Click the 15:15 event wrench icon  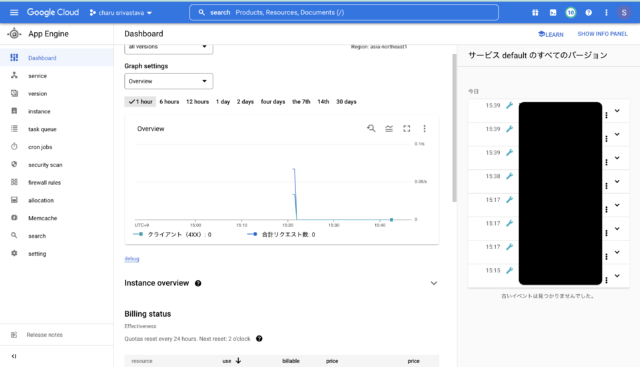pos(509,271)
